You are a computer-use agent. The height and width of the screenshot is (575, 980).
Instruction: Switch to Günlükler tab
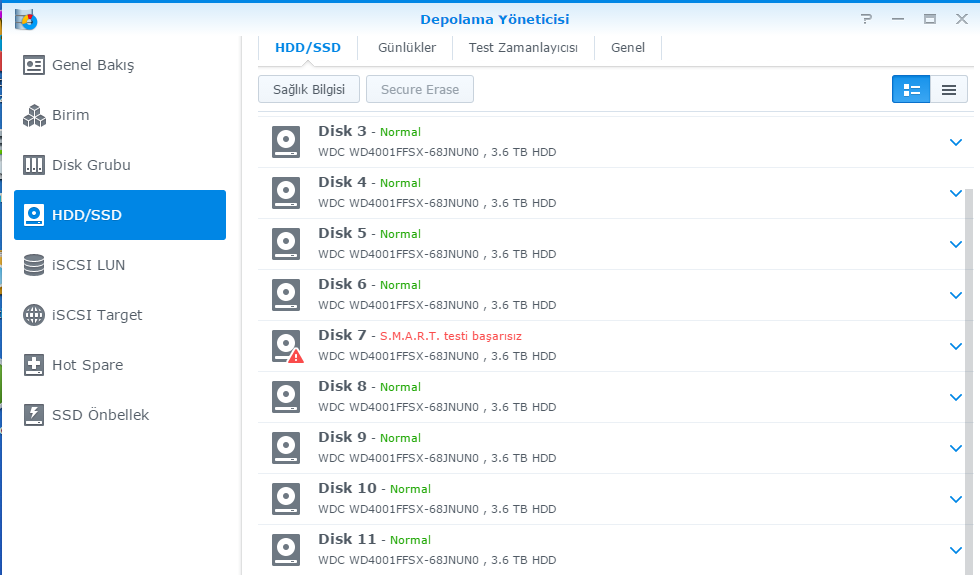(x=406, y=47)
